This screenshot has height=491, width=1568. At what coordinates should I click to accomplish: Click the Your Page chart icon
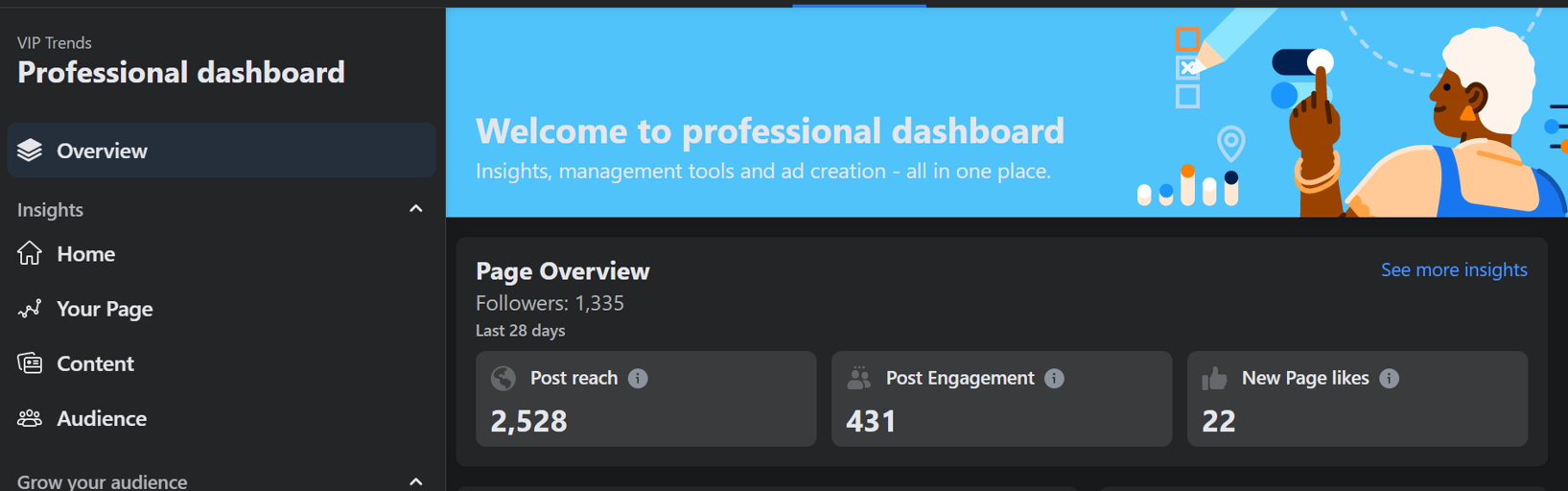30,309
